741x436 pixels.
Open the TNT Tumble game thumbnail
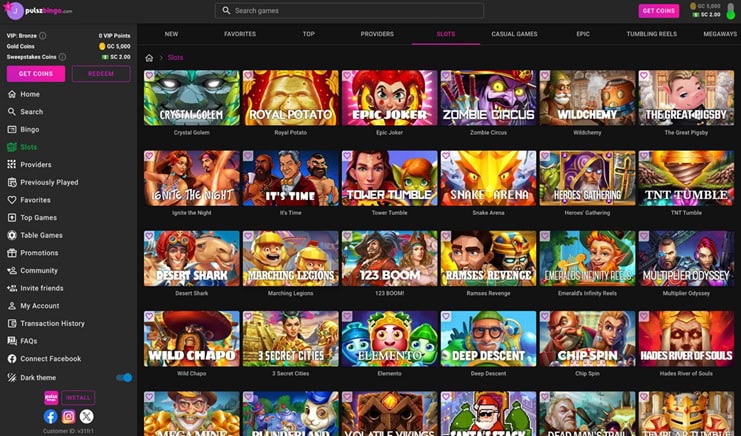click(686, 178)
